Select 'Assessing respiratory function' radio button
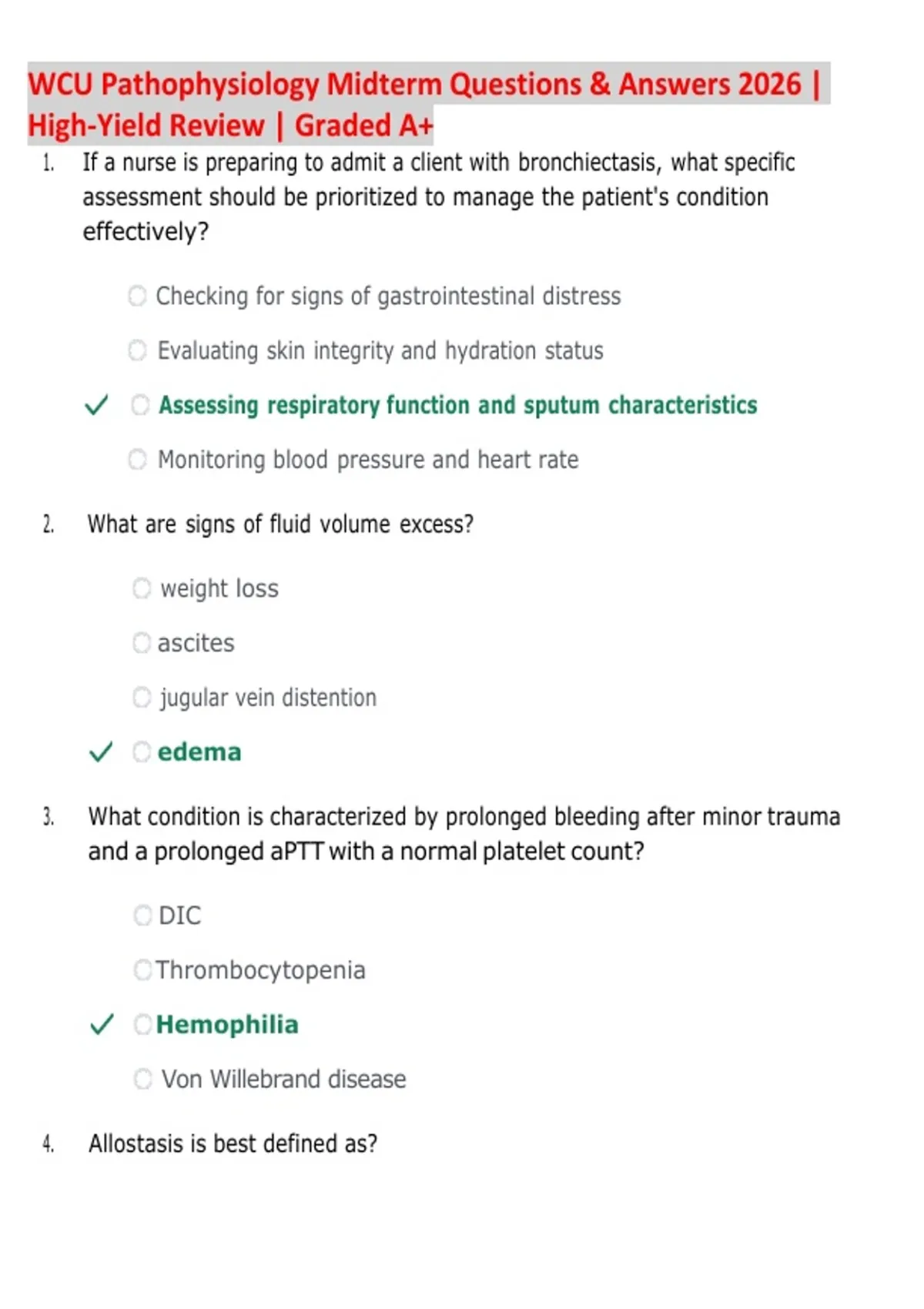This screenshot has height=1309, width=924. [140, 405]
